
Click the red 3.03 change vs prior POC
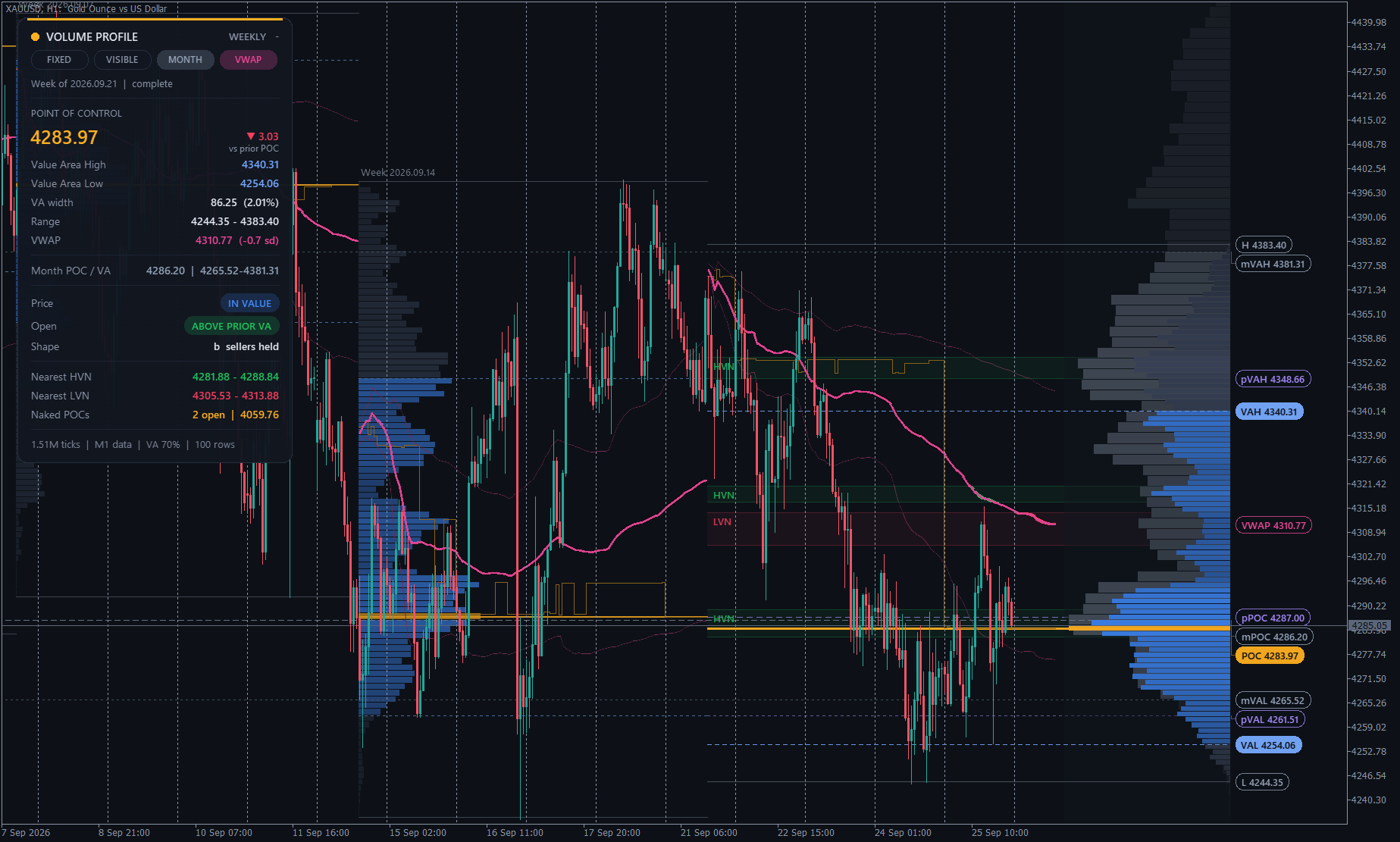coord(263,136)
